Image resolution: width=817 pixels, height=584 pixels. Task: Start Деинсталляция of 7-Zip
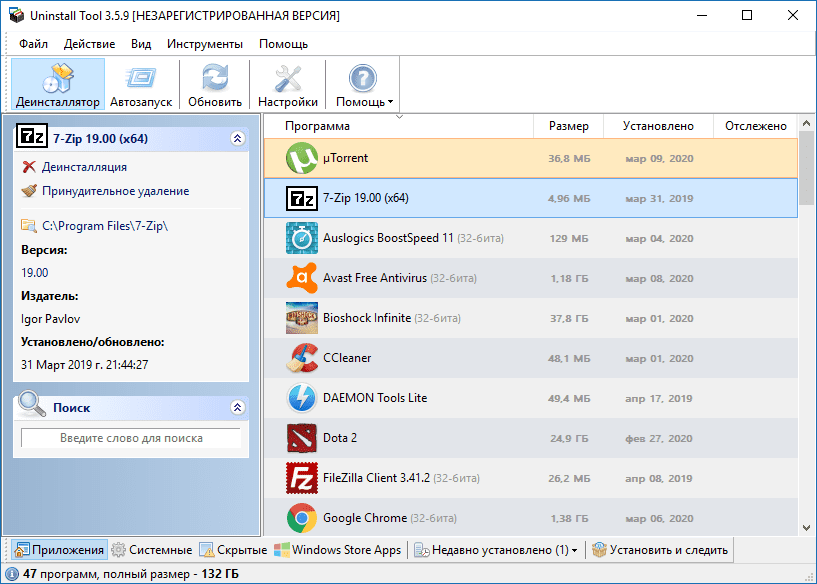pyautogui.click(x=84, y=167)
